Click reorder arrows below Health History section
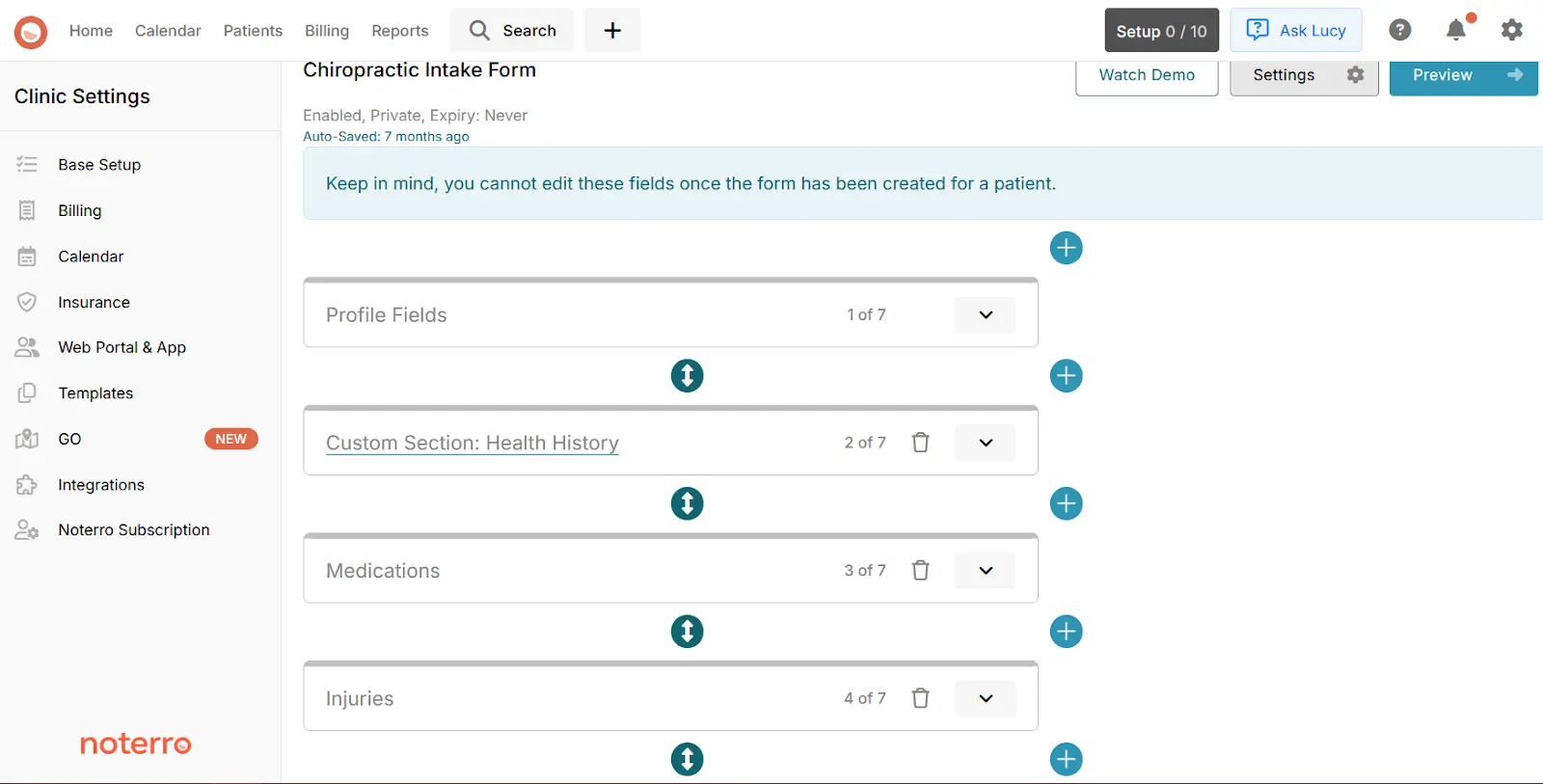This screenshot has width=1543, height=784. click(688, 503)
